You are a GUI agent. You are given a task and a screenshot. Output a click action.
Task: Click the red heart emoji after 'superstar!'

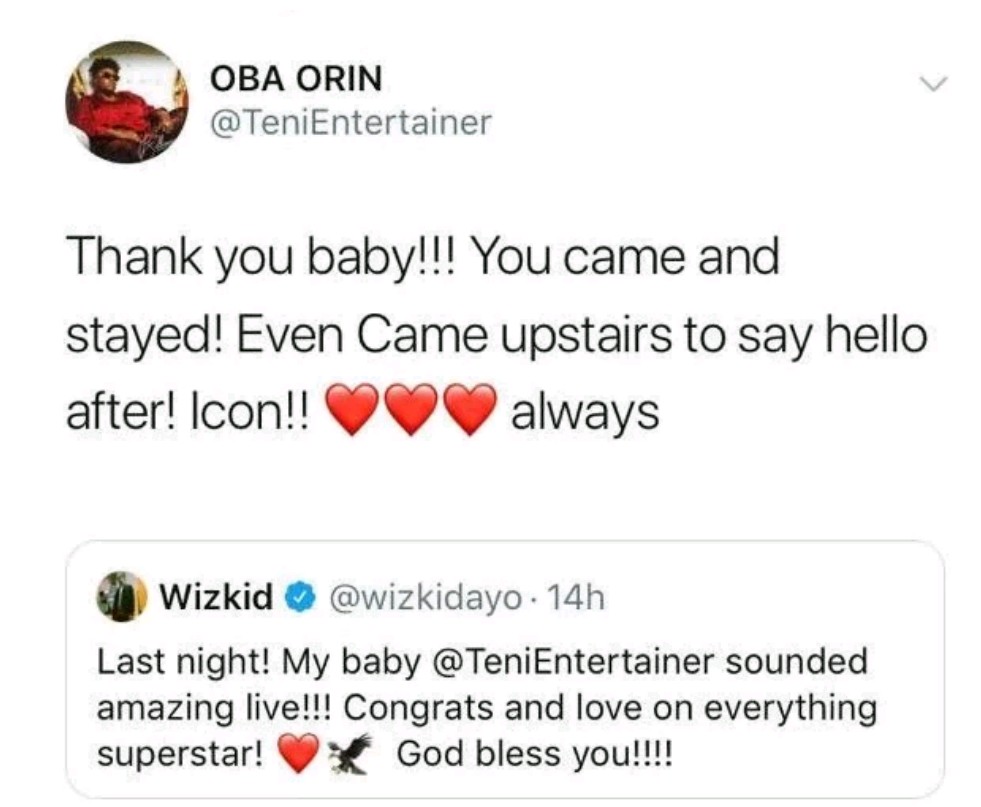click(x=297, y=753)
